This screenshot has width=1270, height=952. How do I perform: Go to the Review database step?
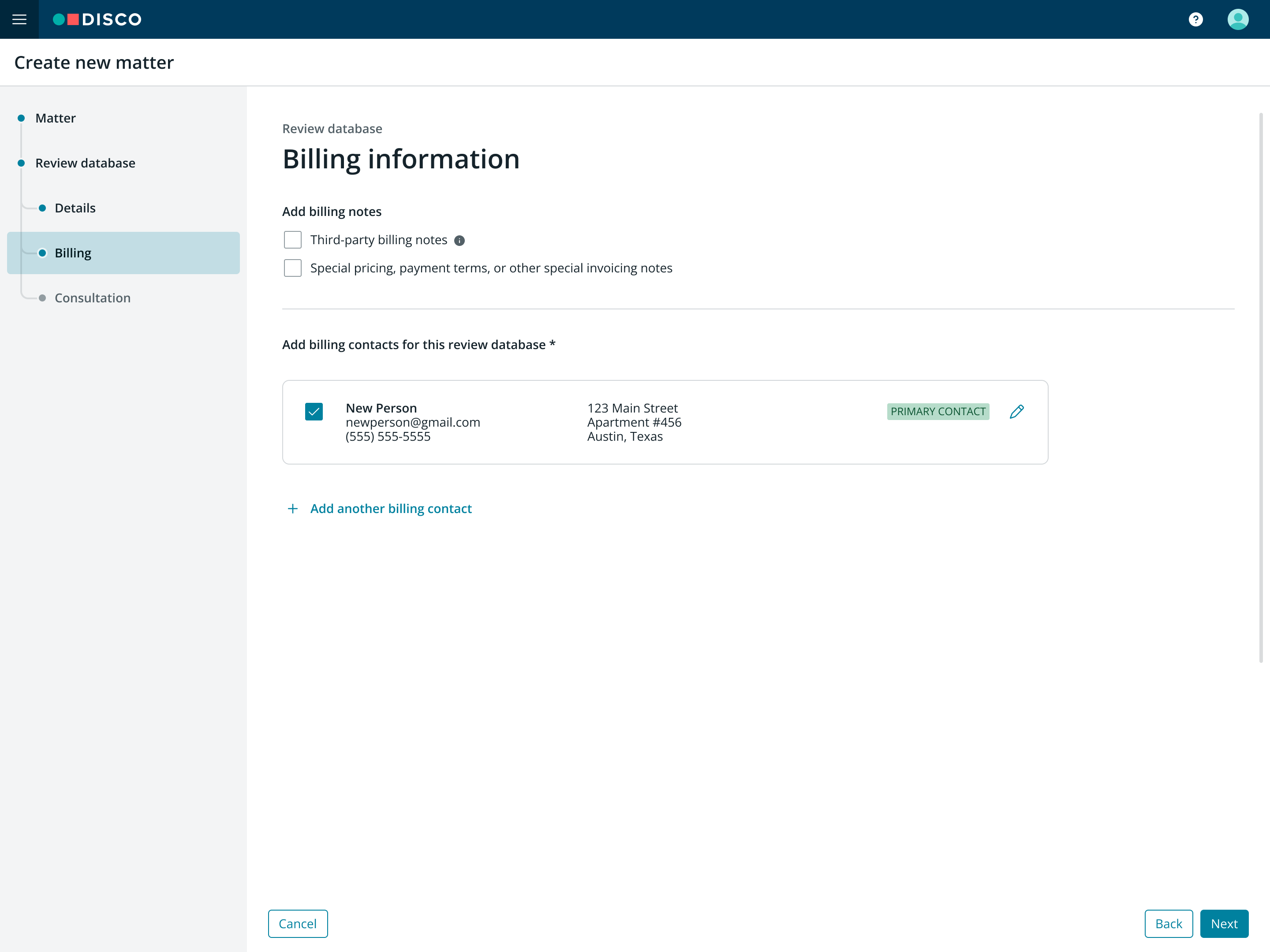(x=85, y=163)
